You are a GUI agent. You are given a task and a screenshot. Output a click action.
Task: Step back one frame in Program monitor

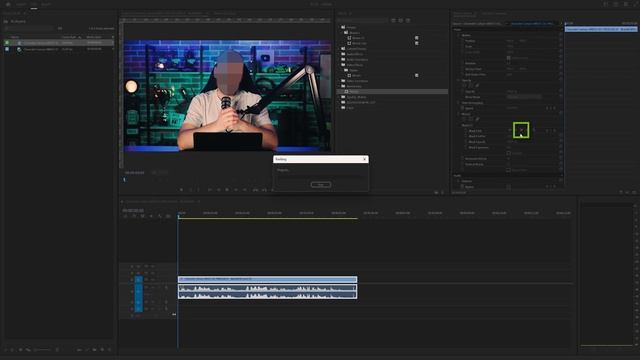pos(218,190)
